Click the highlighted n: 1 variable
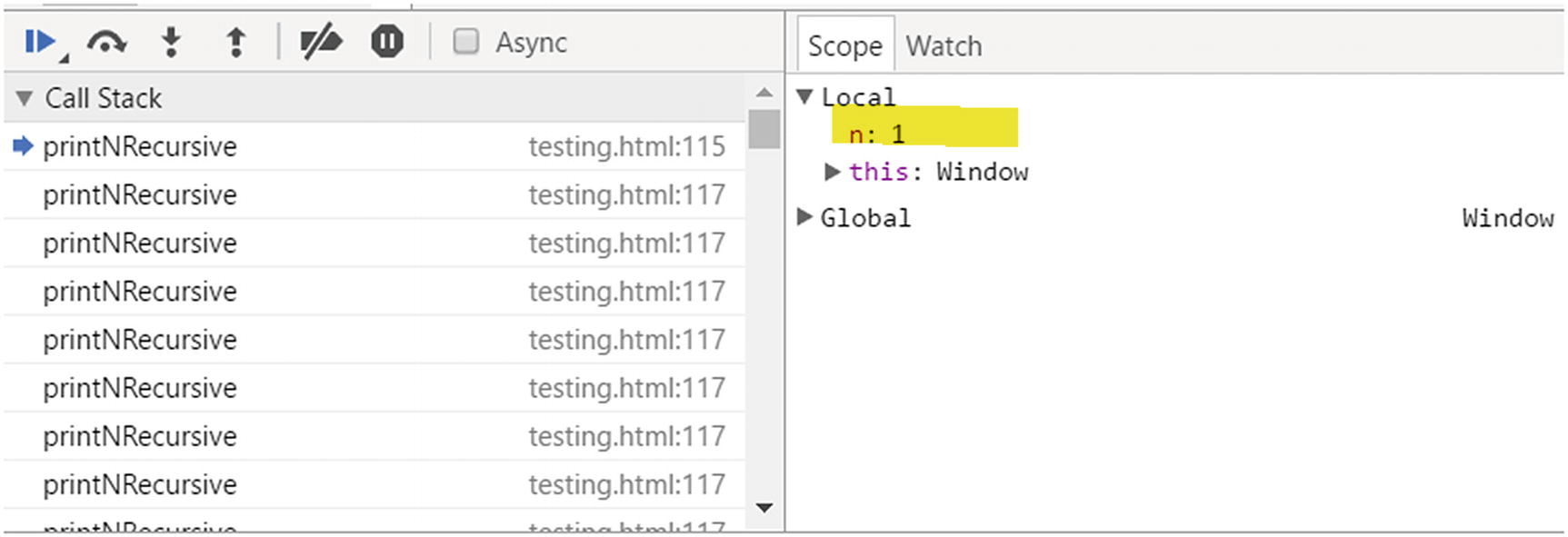This screenshot has width=1568, height=537. (x=877, y=134)
